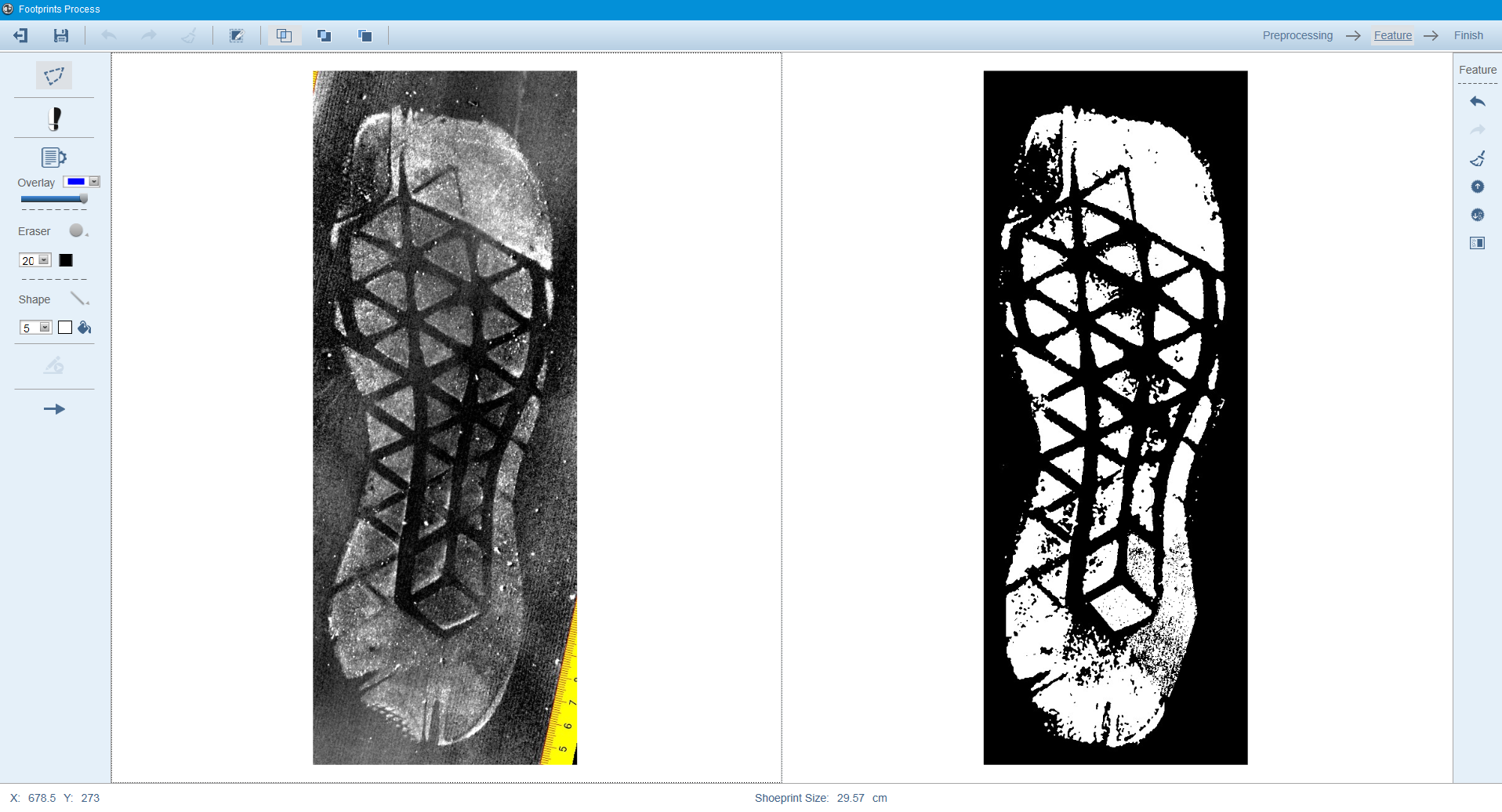Switch to side-by-side comparison view
Image resolution: width=1502 pixels, height=812 pixels.
click(x=285, y=35)
